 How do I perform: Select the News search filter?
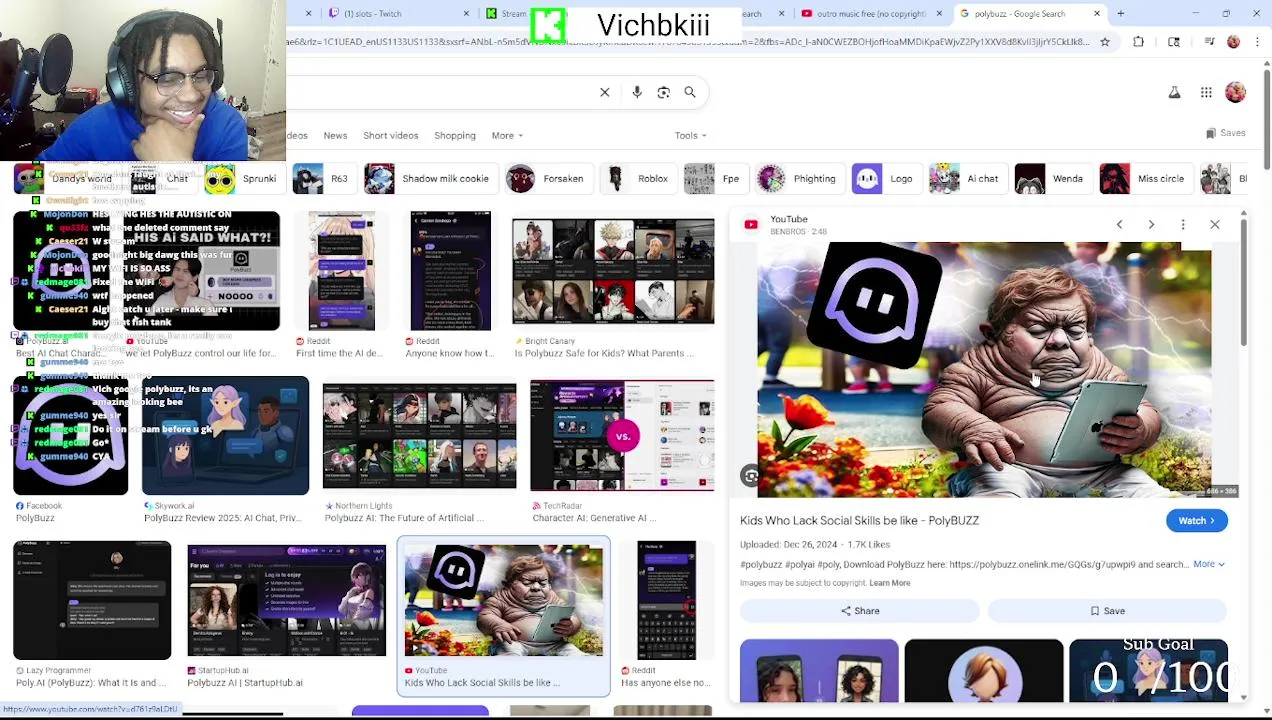[335, 136]
